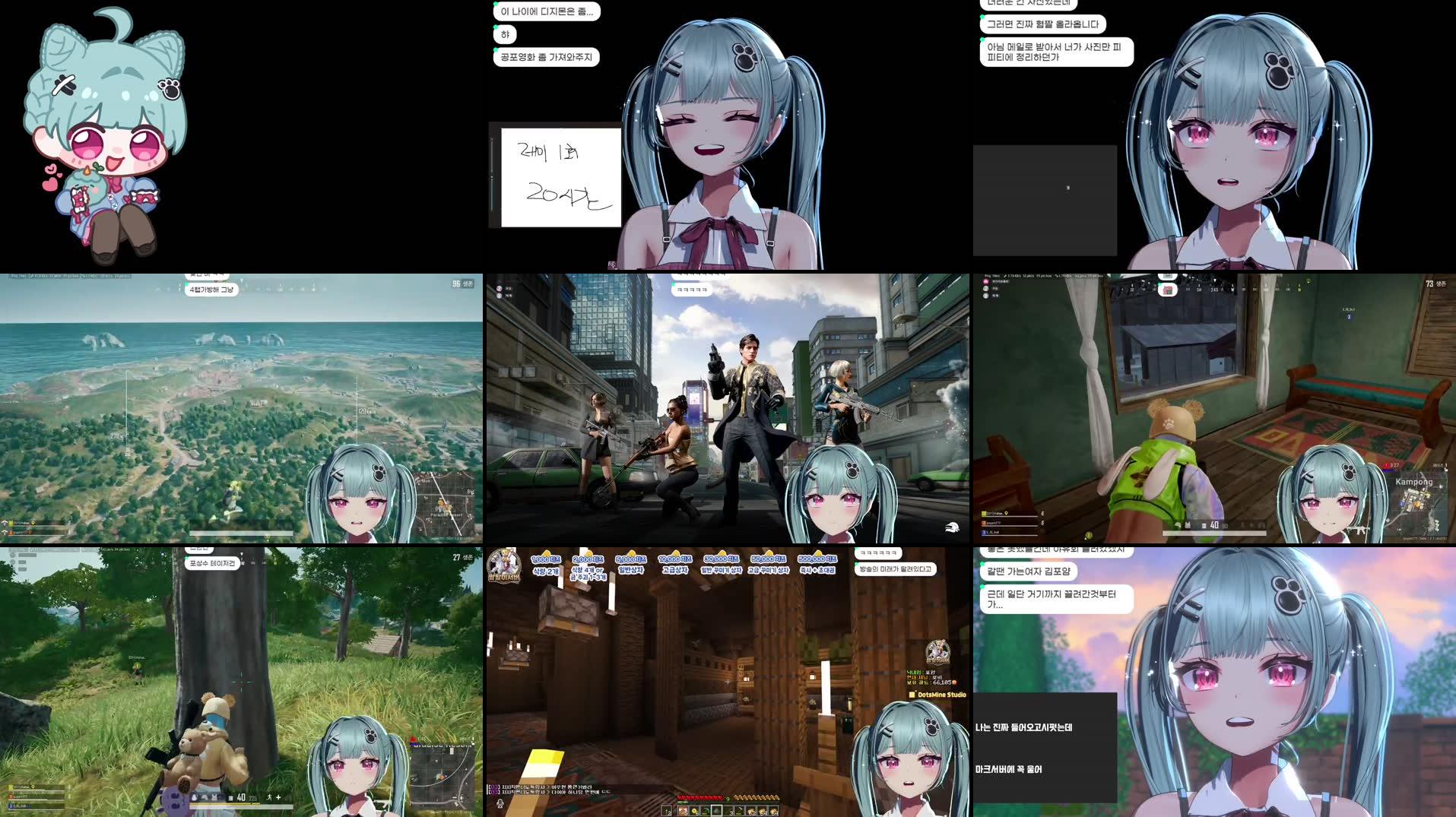Click caption '나는 진짜 들어오고시펐는데'
Screen dimensions: 1456x817
[1023, 727]
